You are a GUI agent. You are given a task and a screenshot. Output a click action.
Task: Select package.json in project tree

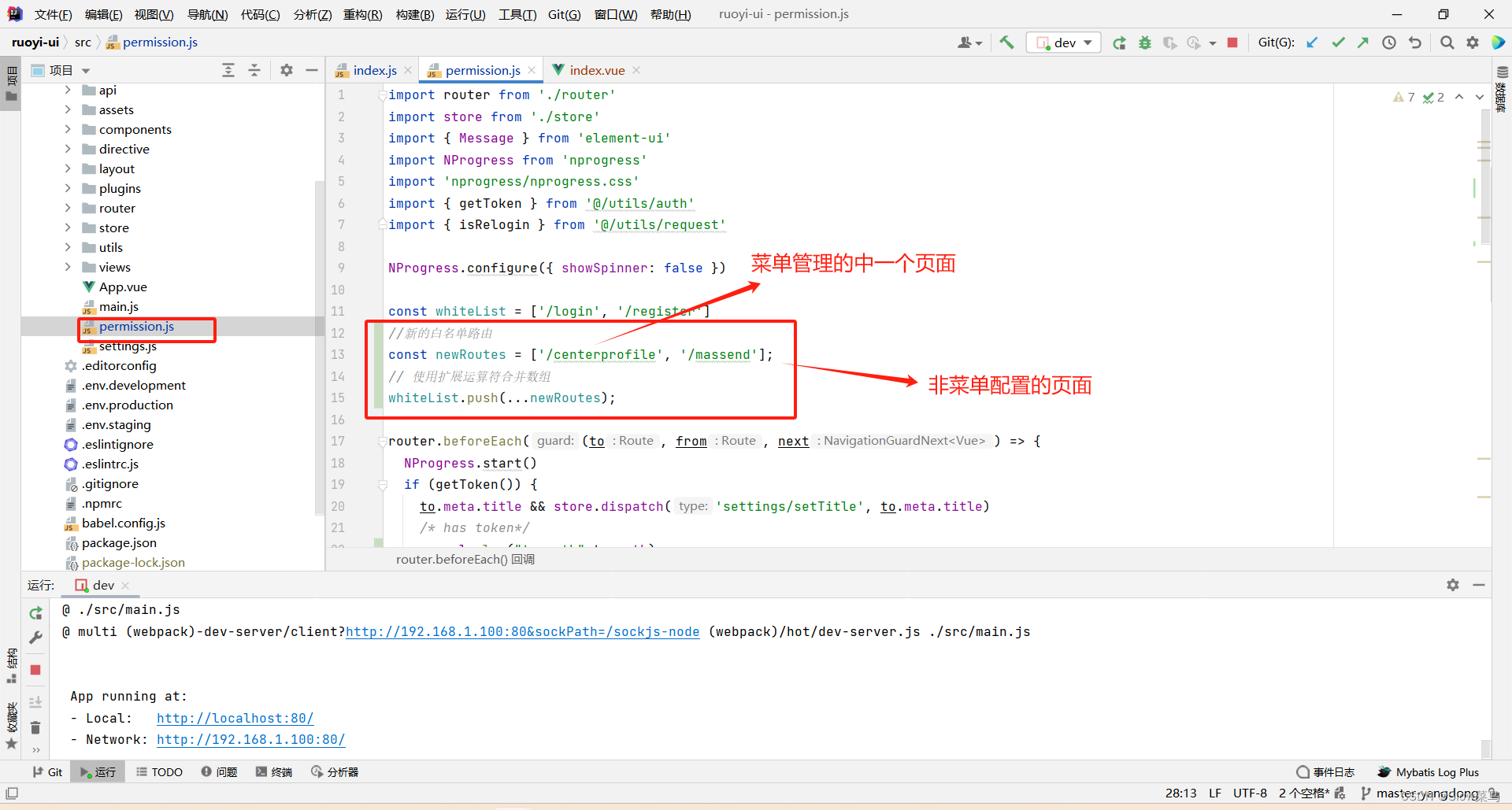[119, 542]
